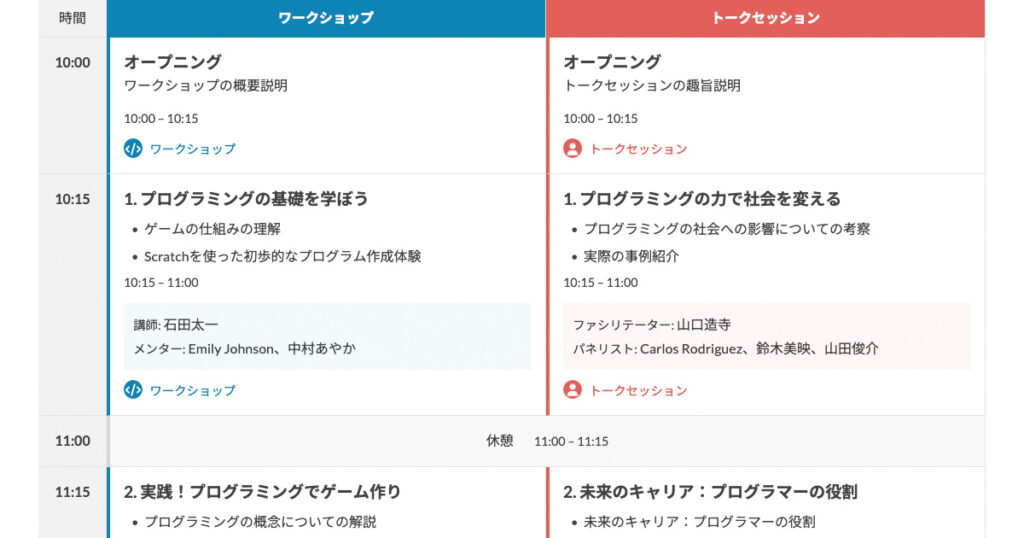Viewport: 1024px width, 538px height.
Task: Open the トークセッション link under トークセッションの趣旨説明
Action: coord(638,149)
